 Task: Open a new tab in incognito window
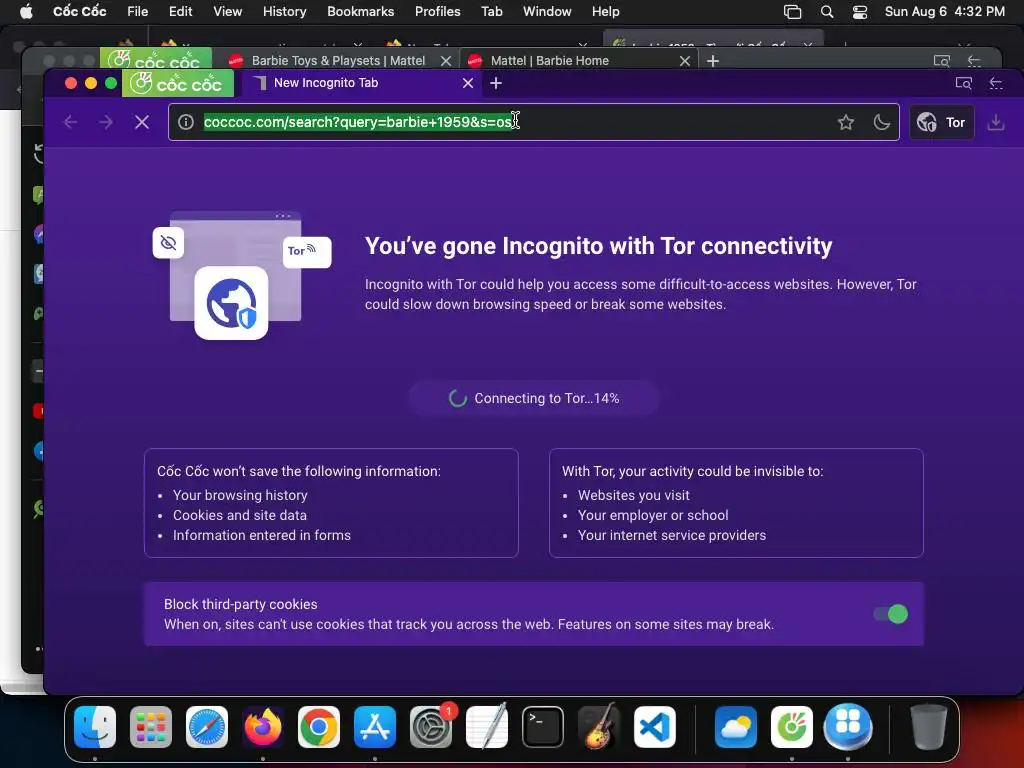[x=496, y=83]
